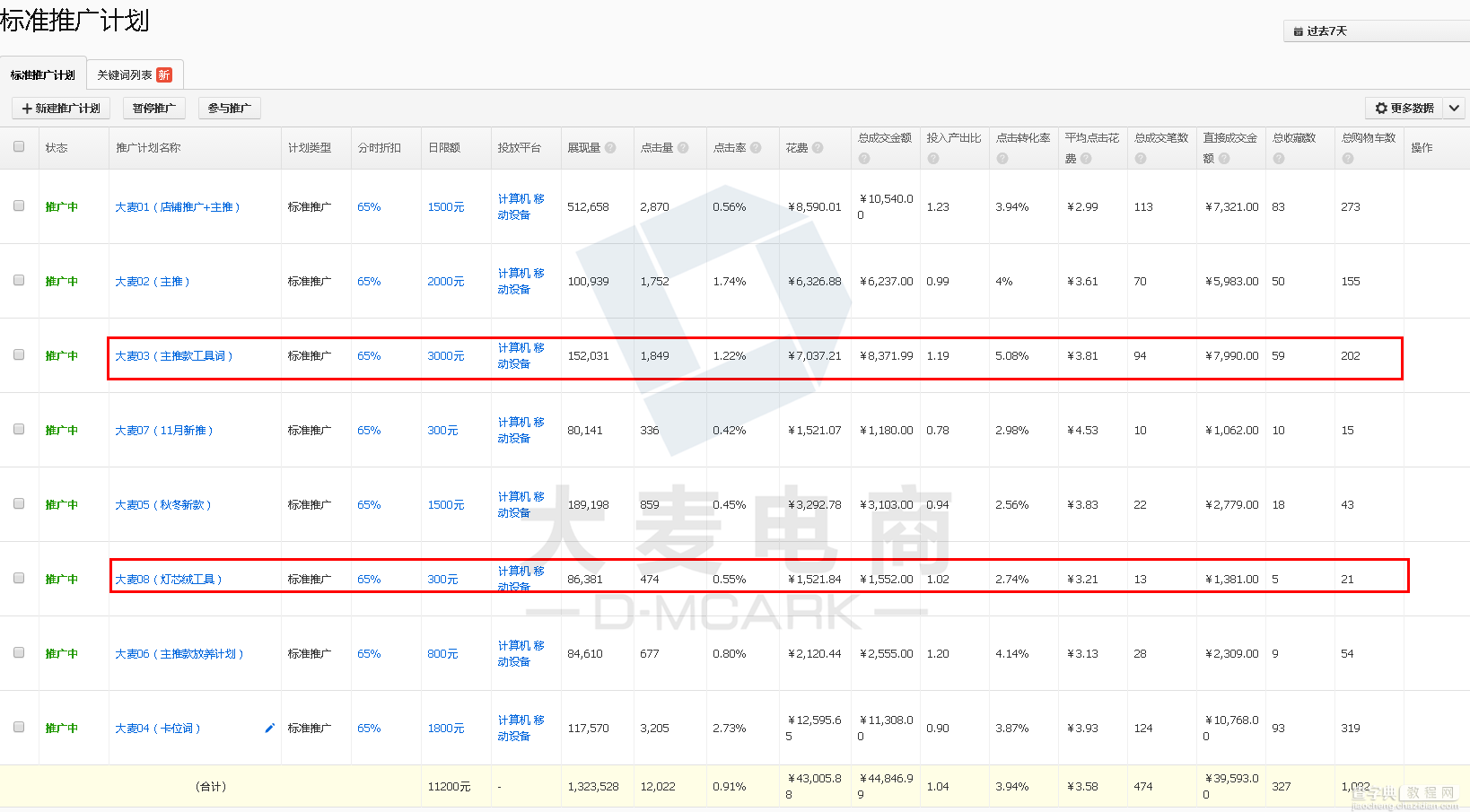Click the help icon next to 展现量 header

[x=610, y=148]
